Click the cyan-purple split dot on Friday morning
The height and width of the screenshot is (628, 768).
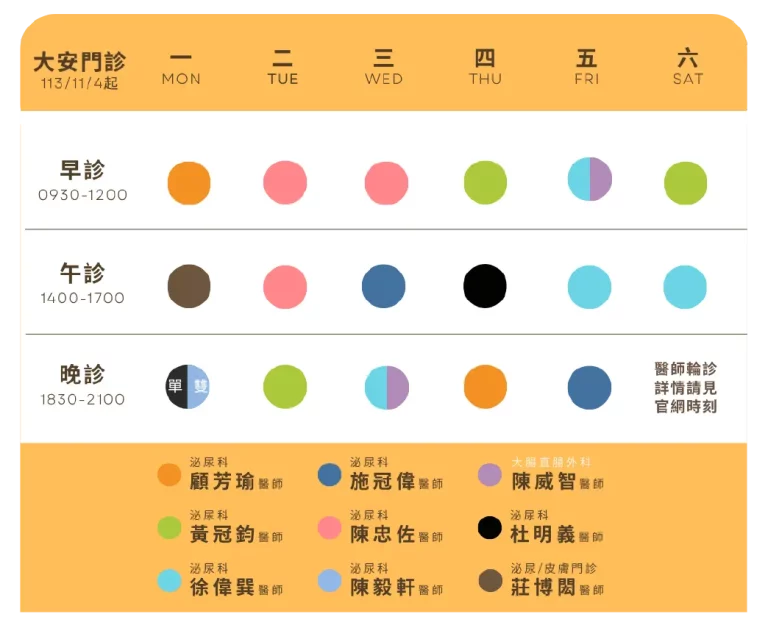[589, 180]
